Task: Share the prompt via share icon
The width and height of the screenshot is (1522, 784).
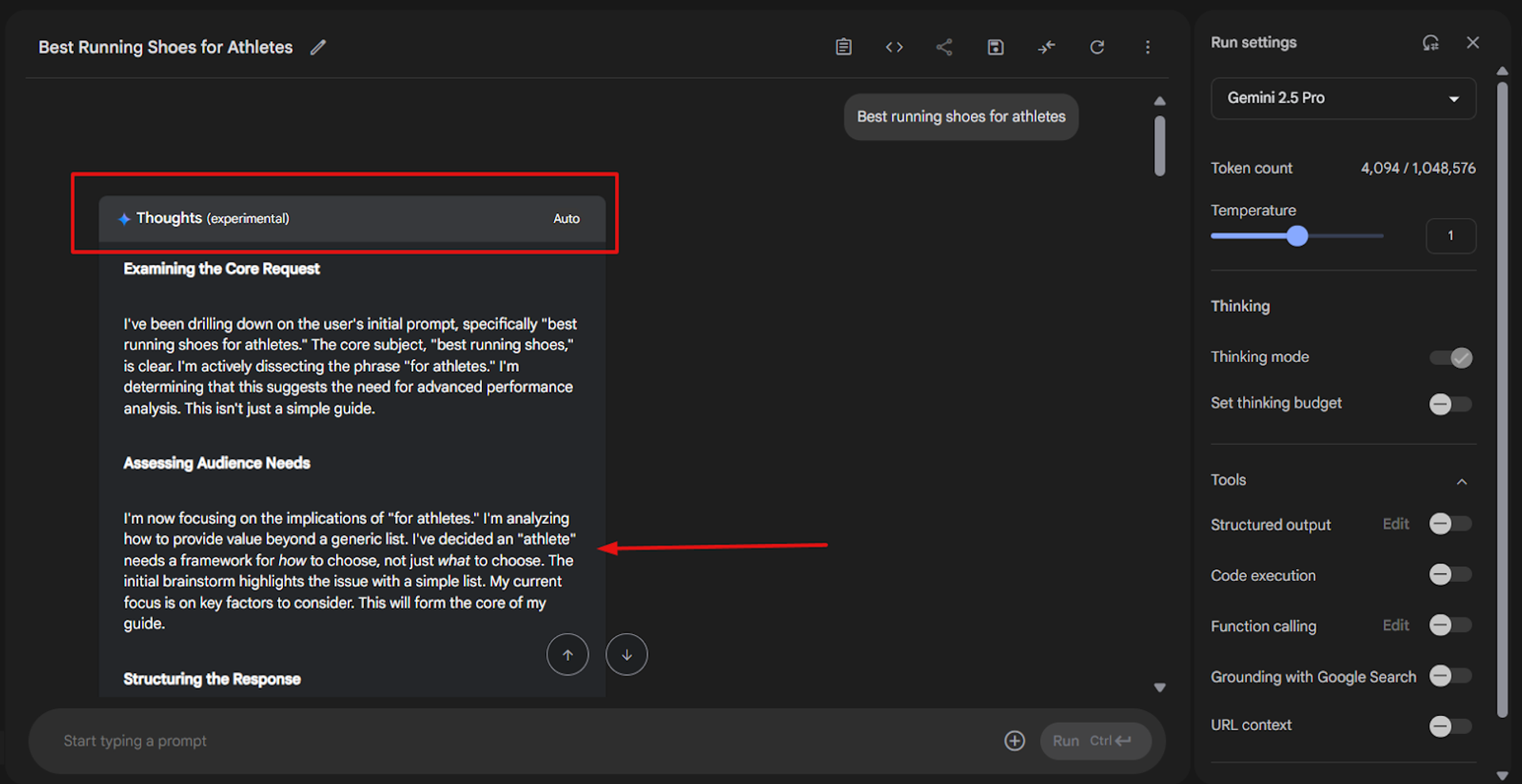Action: click(x=944, y=48)
